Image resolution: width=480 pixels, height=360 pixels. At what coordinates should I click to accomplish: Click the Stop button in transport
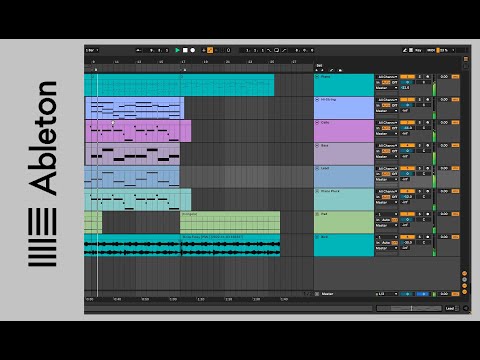185,50
